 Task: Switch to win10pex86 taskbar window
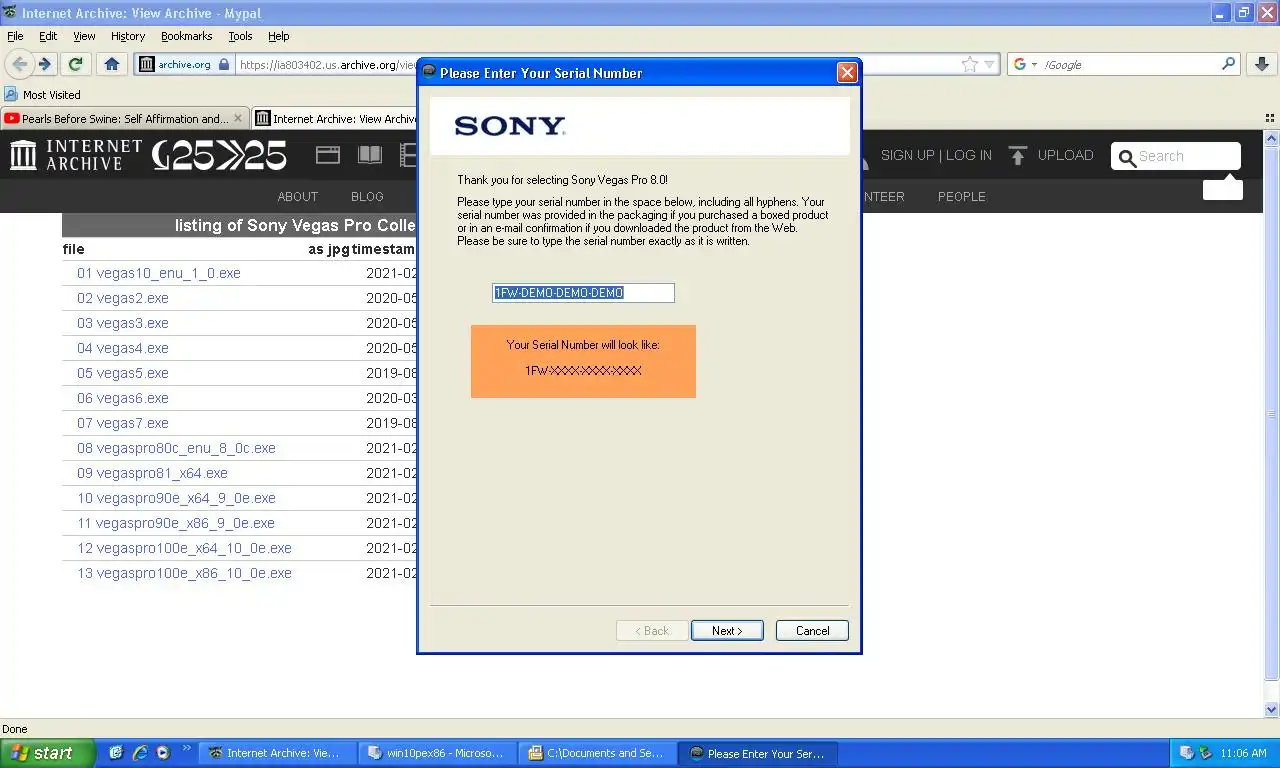438,753
